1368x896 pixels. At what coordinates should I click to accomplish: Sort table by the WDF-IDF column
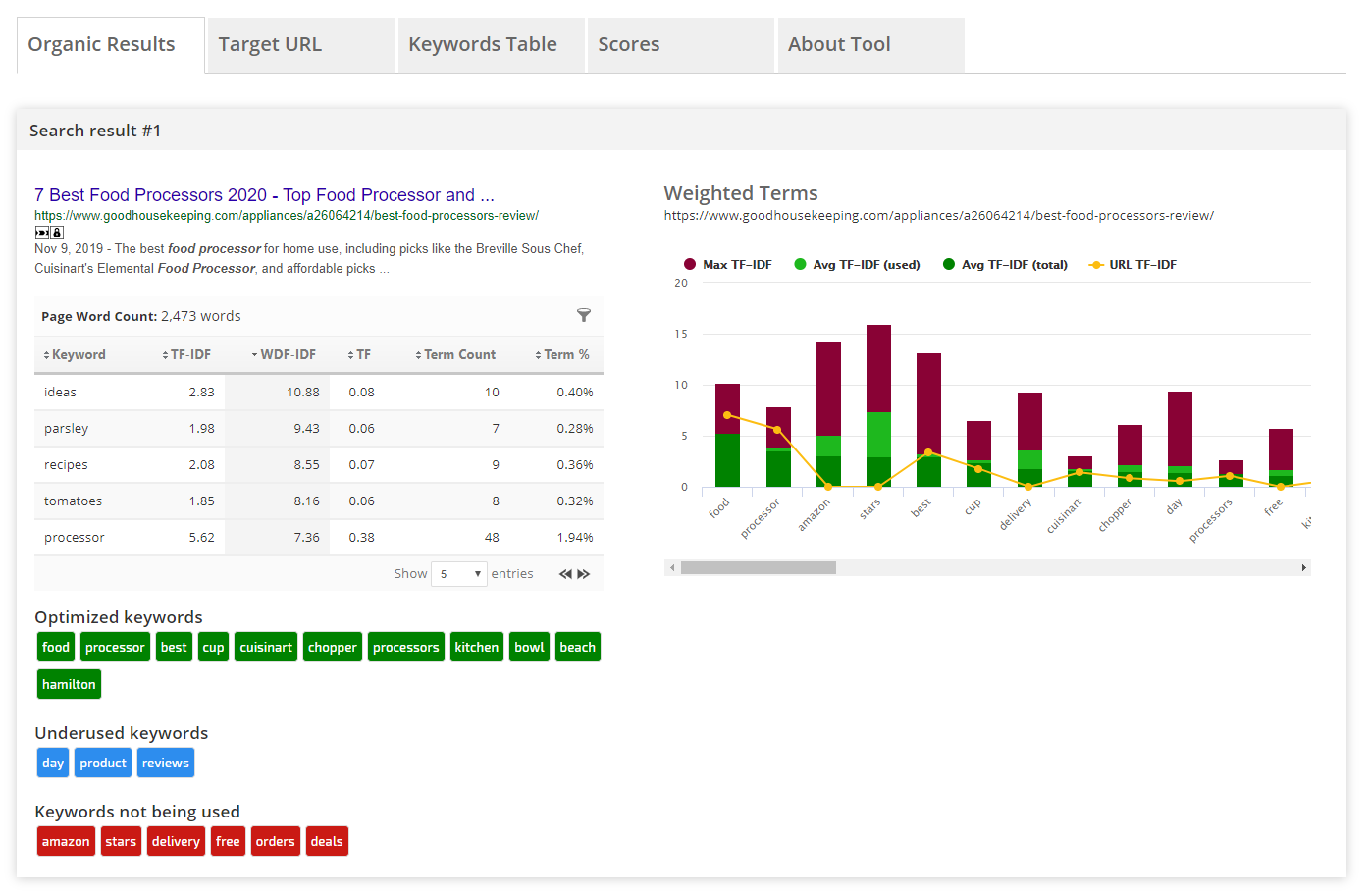tap(287, 355)
